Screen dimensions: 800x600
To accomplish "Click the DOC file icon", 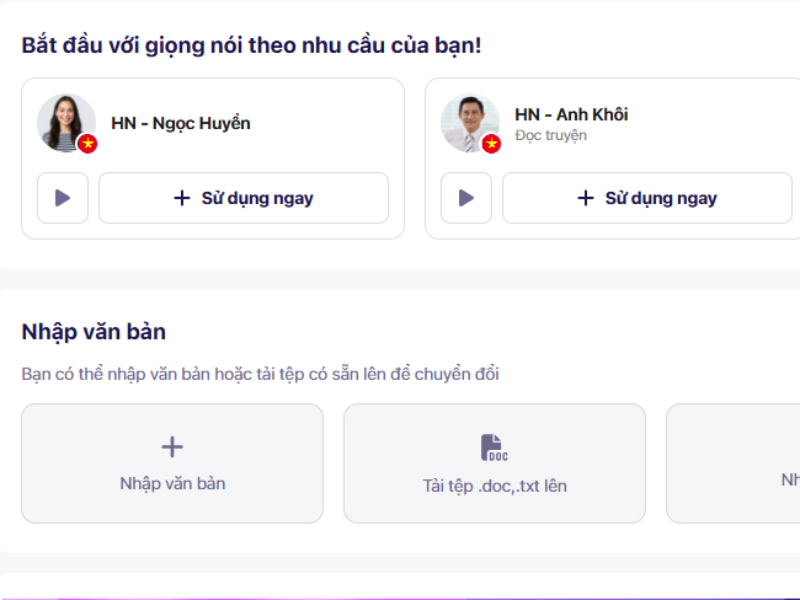I will 494,447.
